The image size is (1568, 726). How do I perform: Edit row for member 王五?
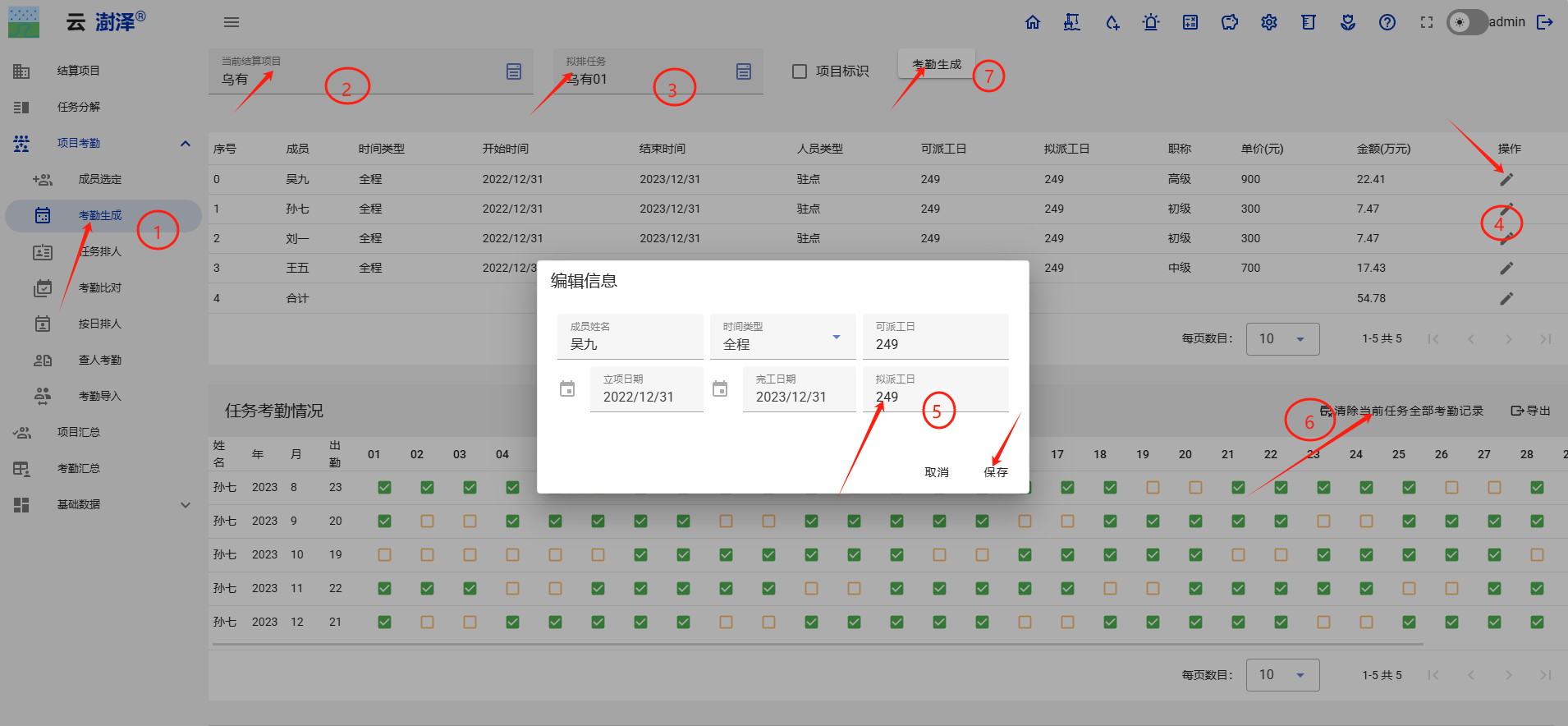tap(1506, 268)
